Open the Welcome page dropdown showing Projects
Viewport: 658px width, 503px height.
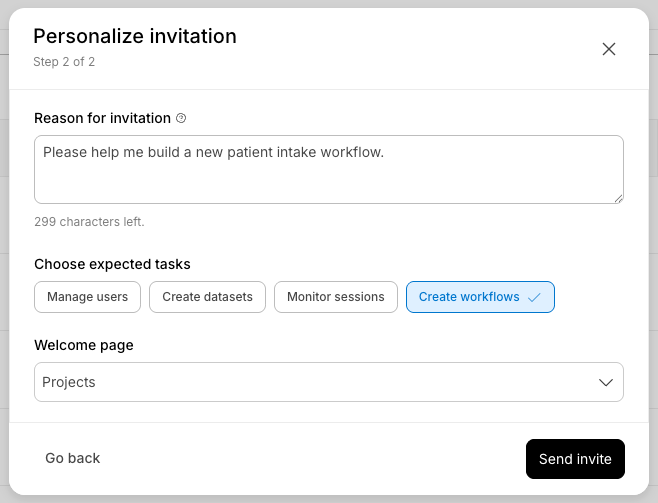tap(329, 382)
